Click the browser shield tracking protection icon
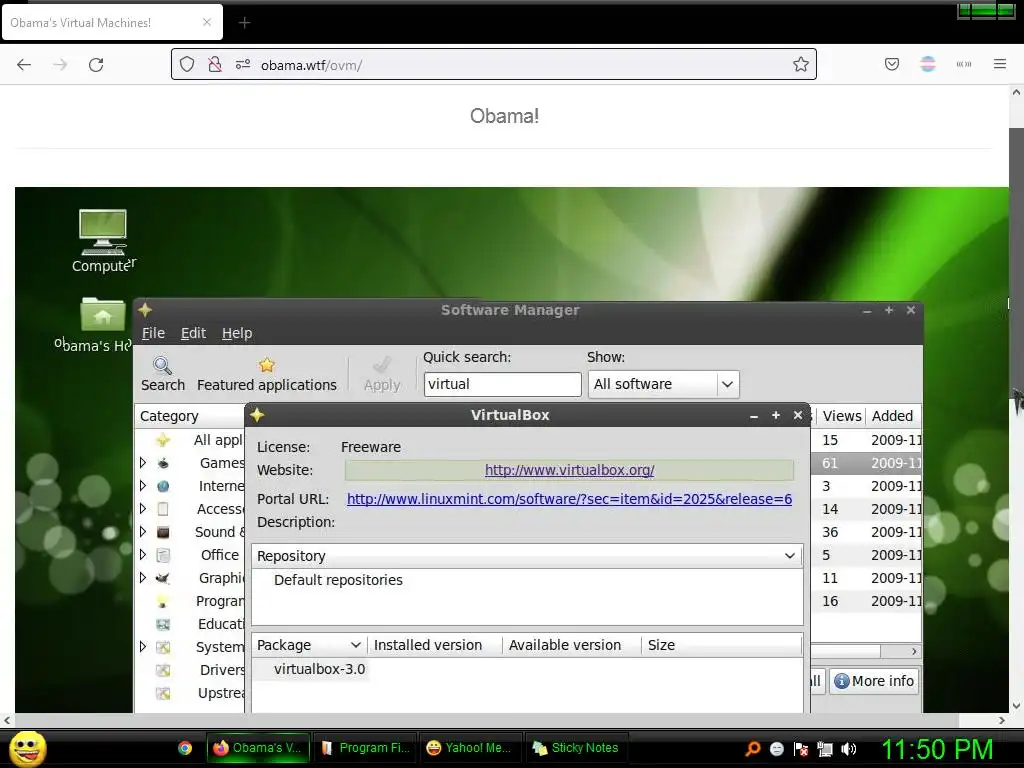 [187, 64]
